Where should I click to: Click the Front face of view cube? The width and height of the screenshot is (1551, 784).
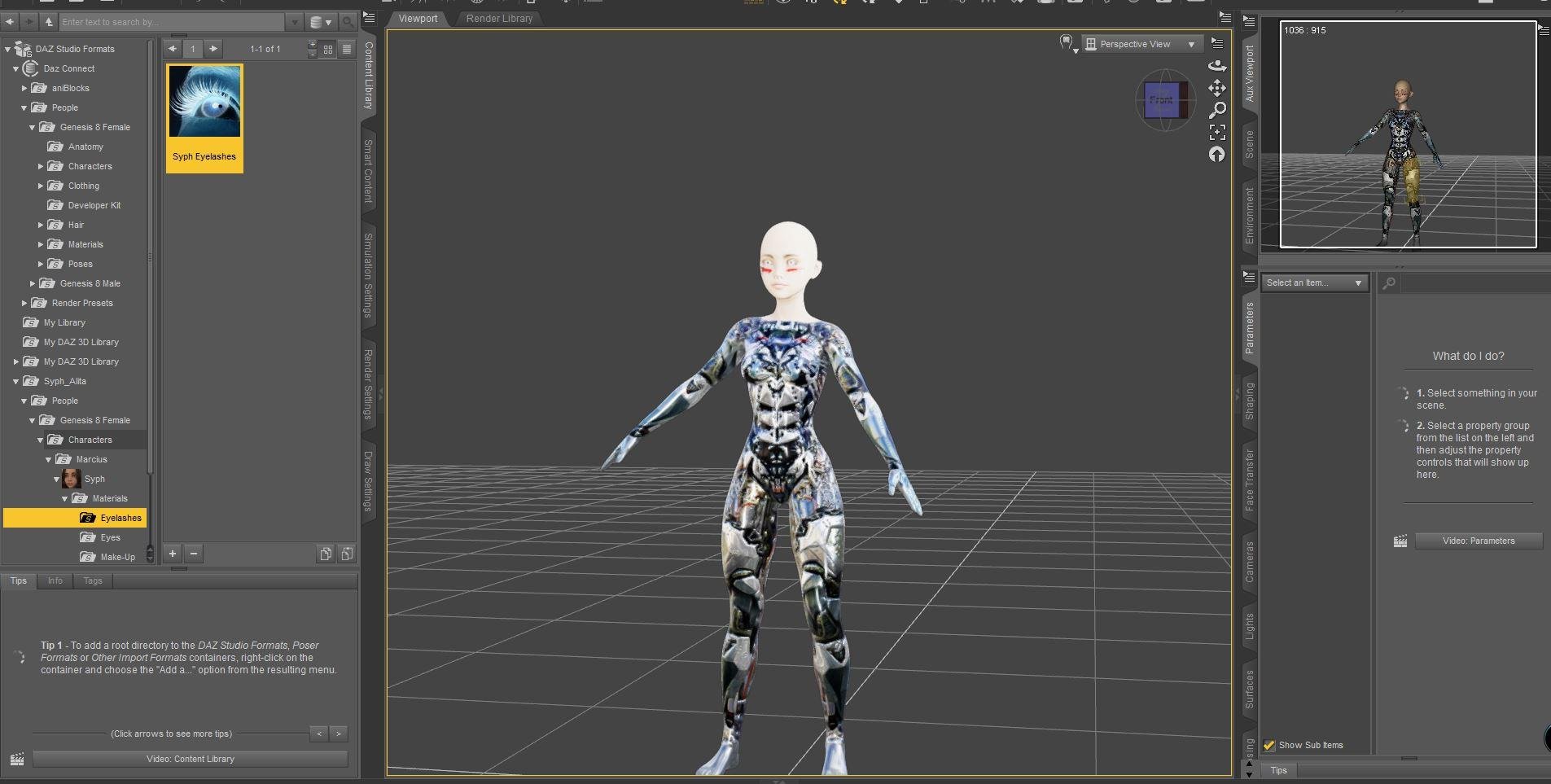1162,100
